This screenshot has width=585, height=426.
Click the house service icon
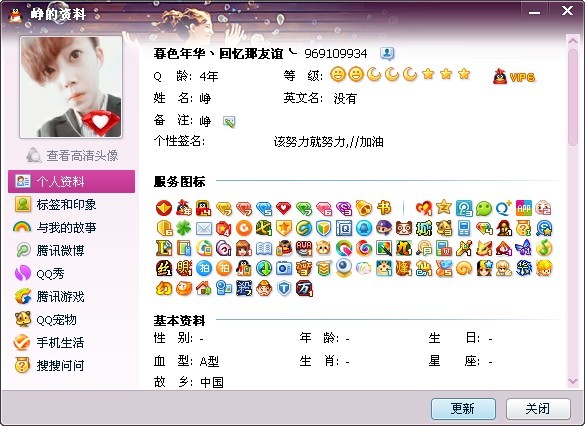coord(204,288)
